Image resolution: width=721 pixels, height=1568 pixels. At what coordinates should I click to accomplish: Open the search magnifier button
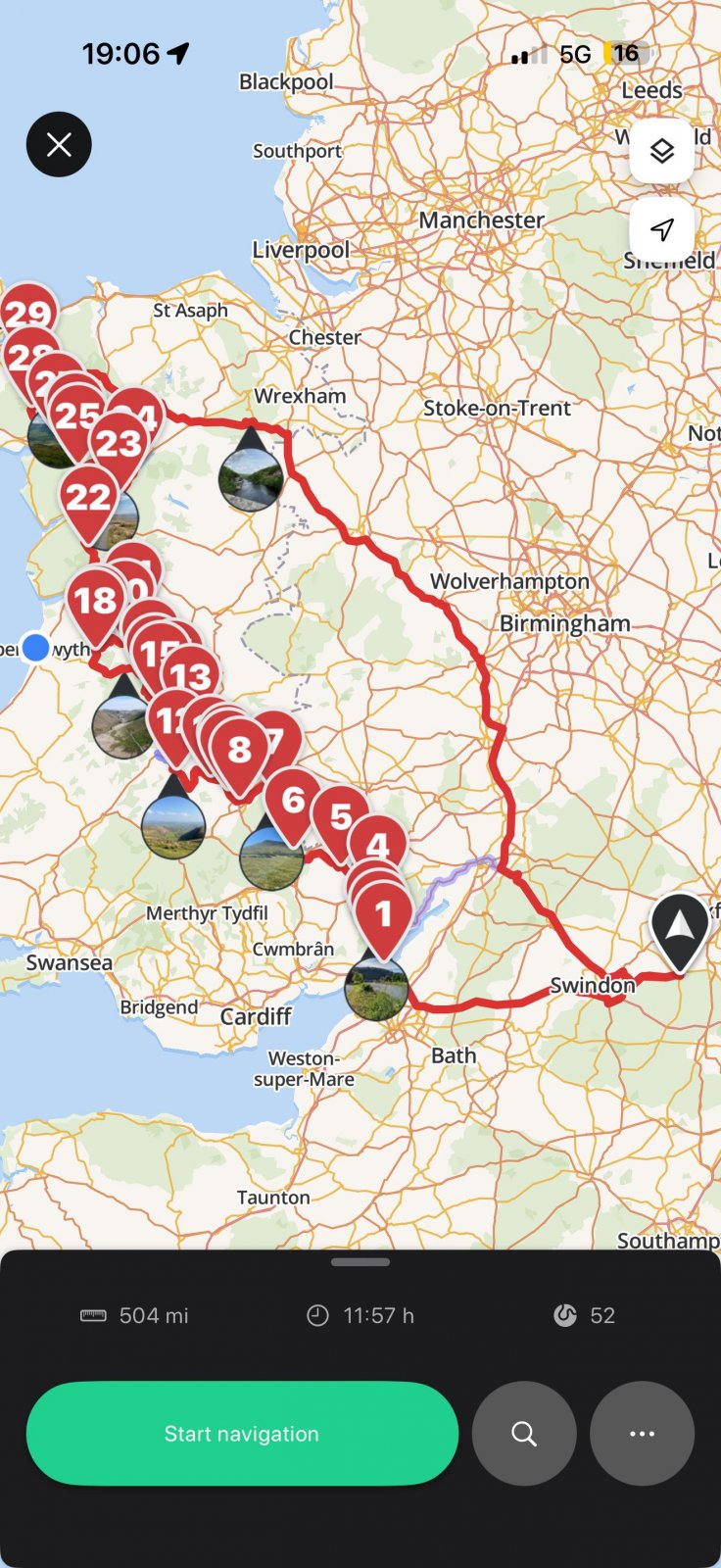pos(524,1434)
